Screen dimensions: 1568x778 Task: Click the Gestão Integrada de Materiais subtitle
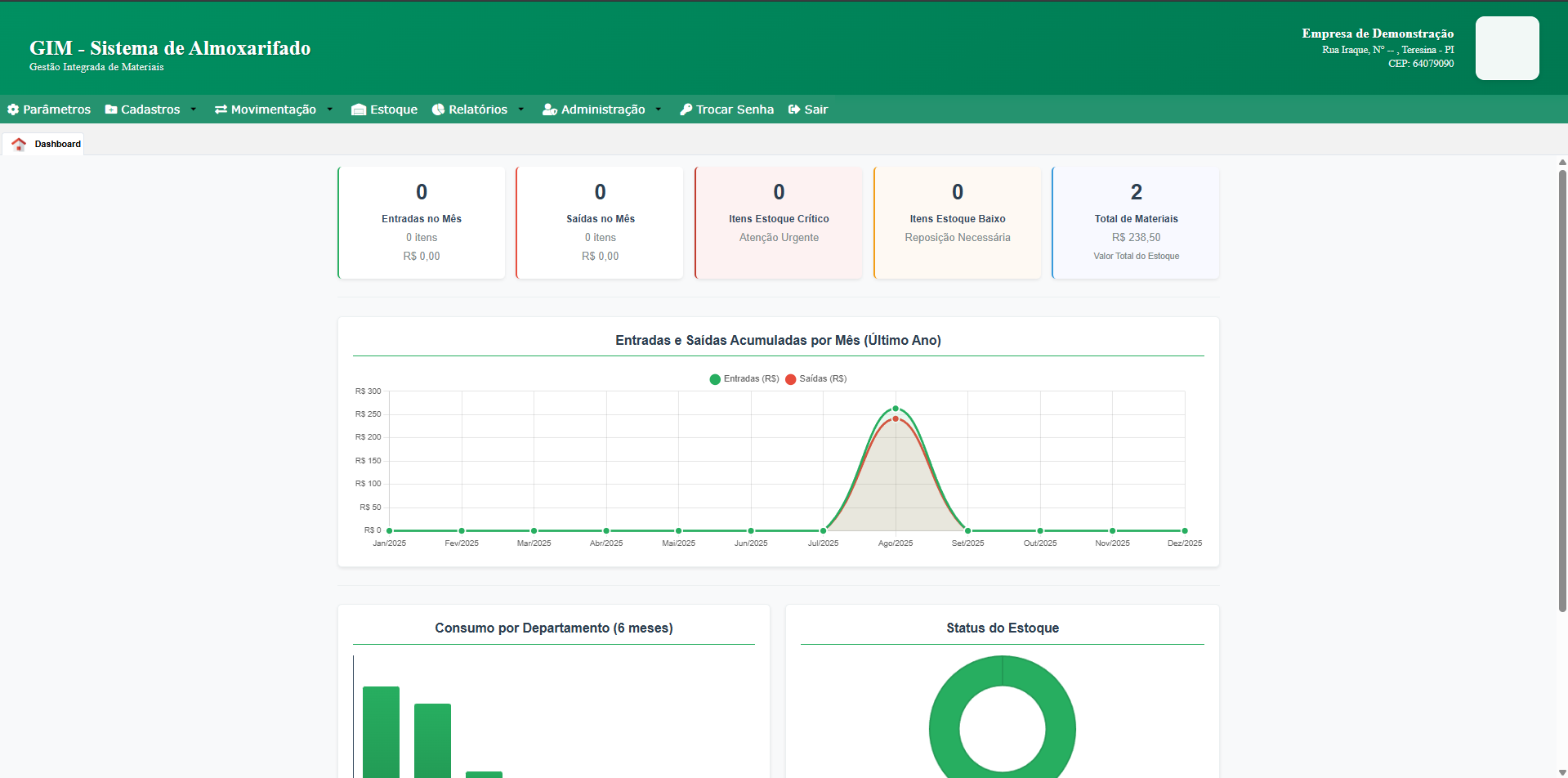point(96,67)
